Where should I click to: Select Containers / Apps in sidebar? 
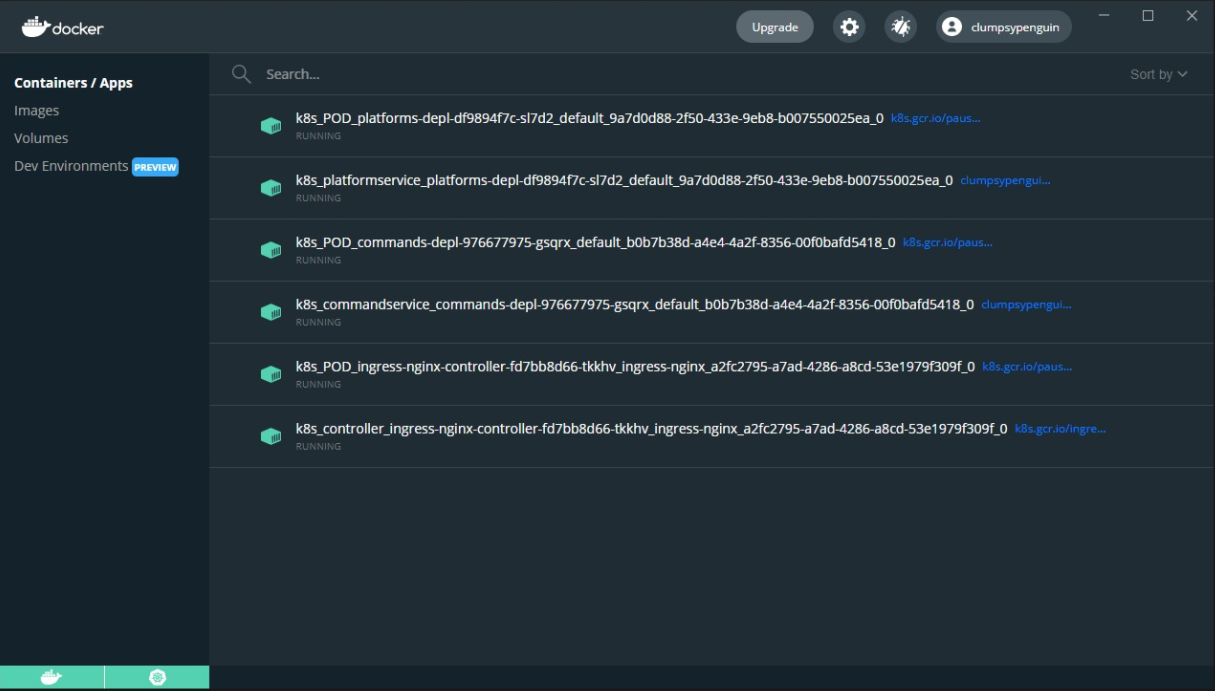click(x=73, y=83)
